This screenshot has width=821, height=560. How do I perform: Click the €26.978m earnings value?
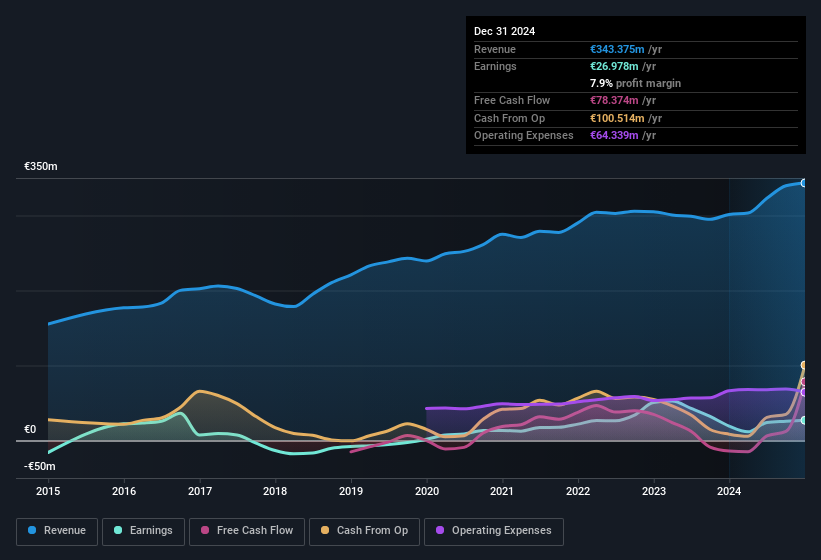614,66
